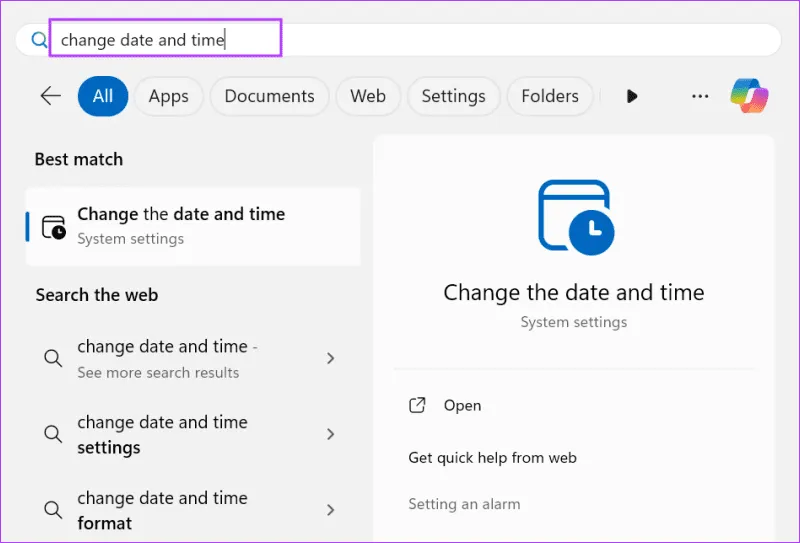The image size is (800, 543).
Task: Select the All filter tab
Action: (x=103, y=96)
